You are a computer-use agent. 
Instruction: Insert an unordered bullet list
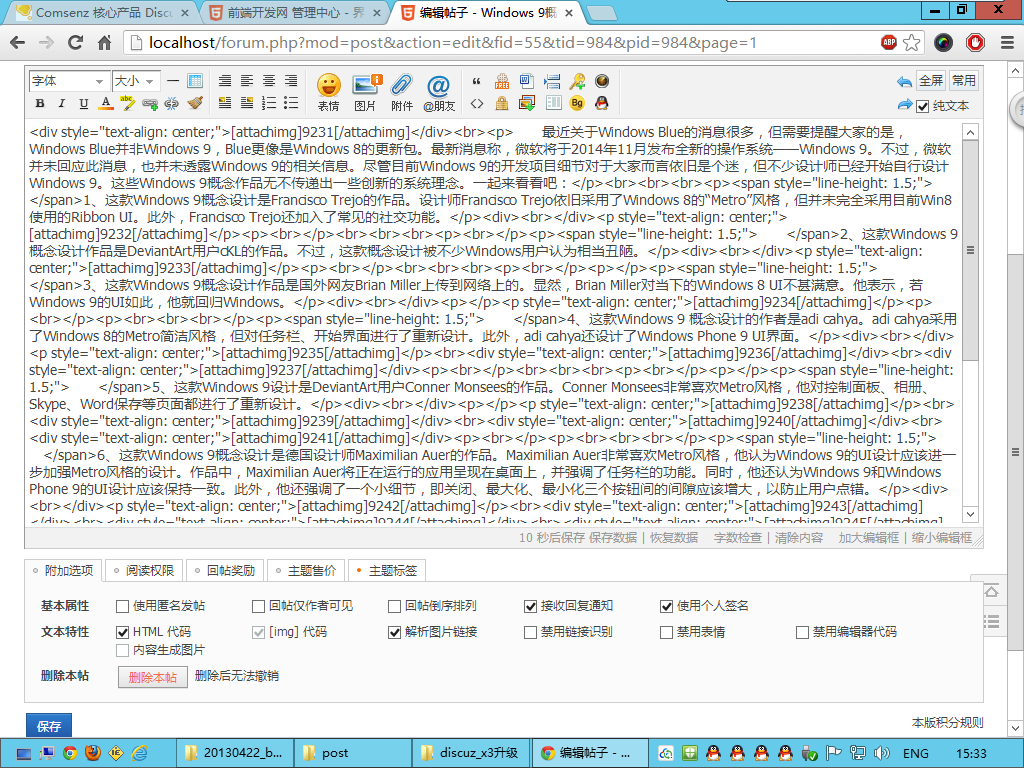click(x=291, y=103)
